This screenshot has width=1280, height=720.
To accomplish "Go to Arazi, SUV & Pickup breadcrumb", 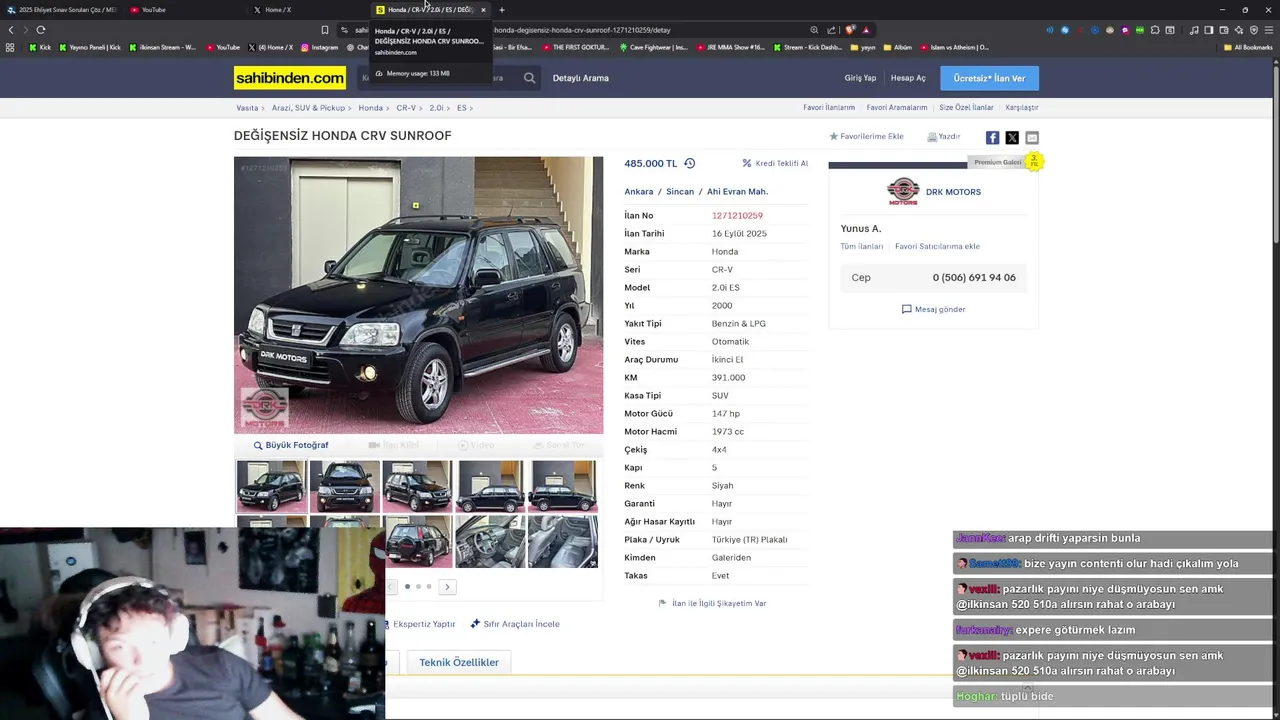I will click(x=308, y=107).
